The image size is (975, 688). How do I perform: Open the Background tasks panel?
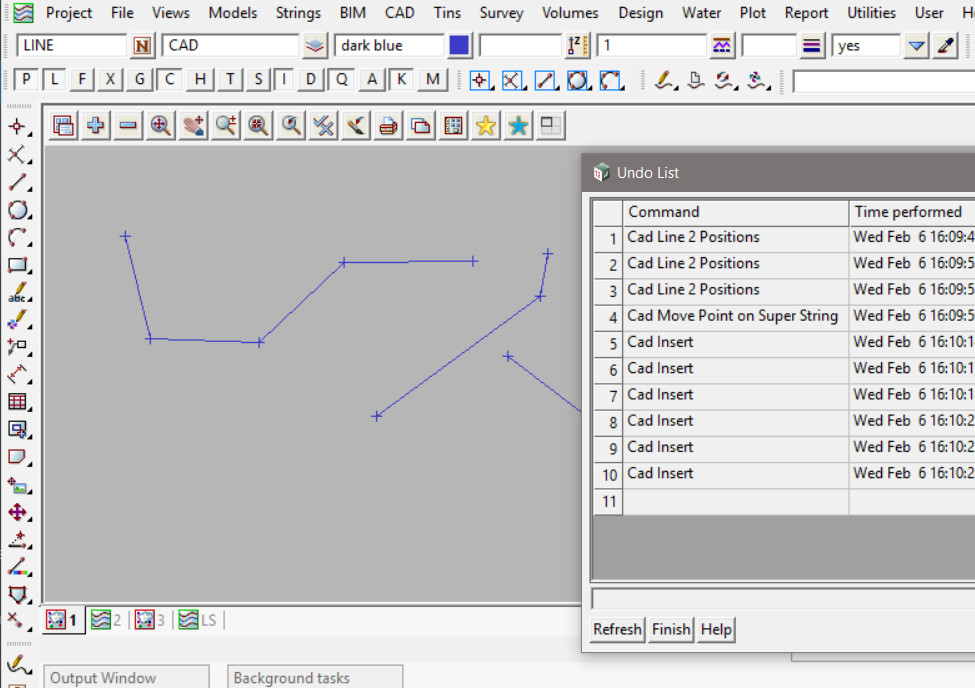point(315,677)
